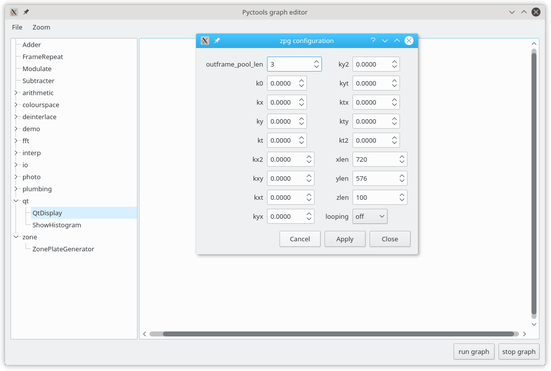Click the run graph button
Image resolution: width=551 pixels, height=371 pixels.
point(474,352)
